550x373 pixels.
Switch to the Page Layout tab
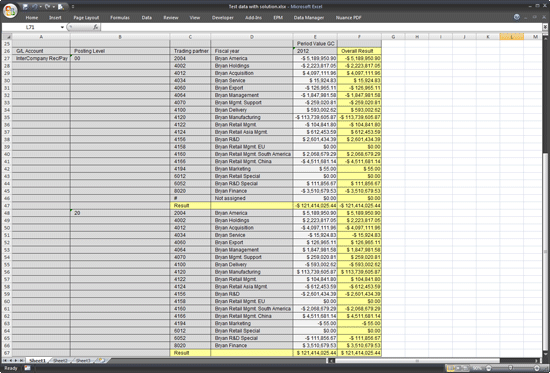pyautogui.click(x=86, y=18)
